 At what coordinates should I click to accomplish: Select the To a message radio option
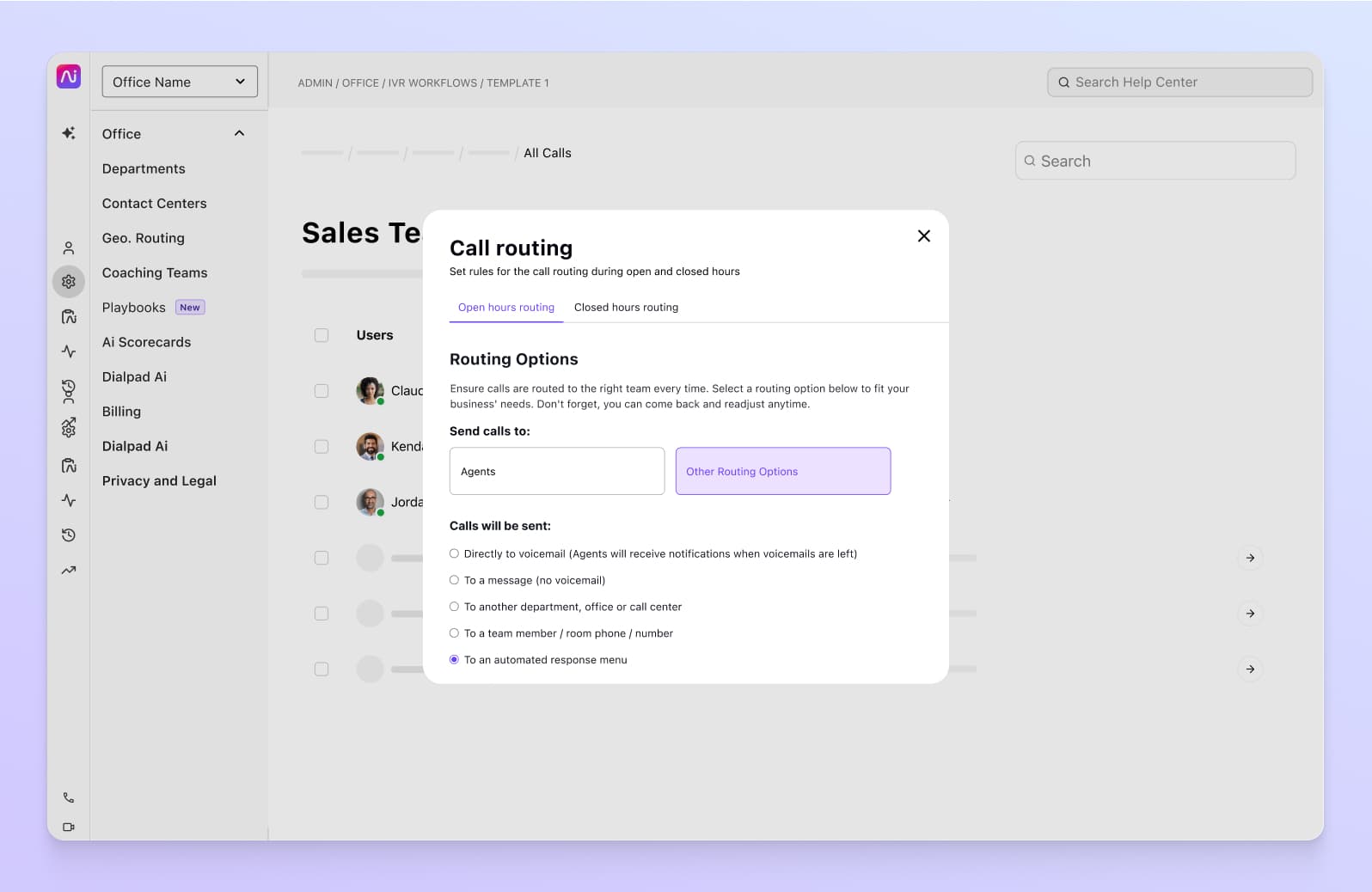(x=454, y=580)
